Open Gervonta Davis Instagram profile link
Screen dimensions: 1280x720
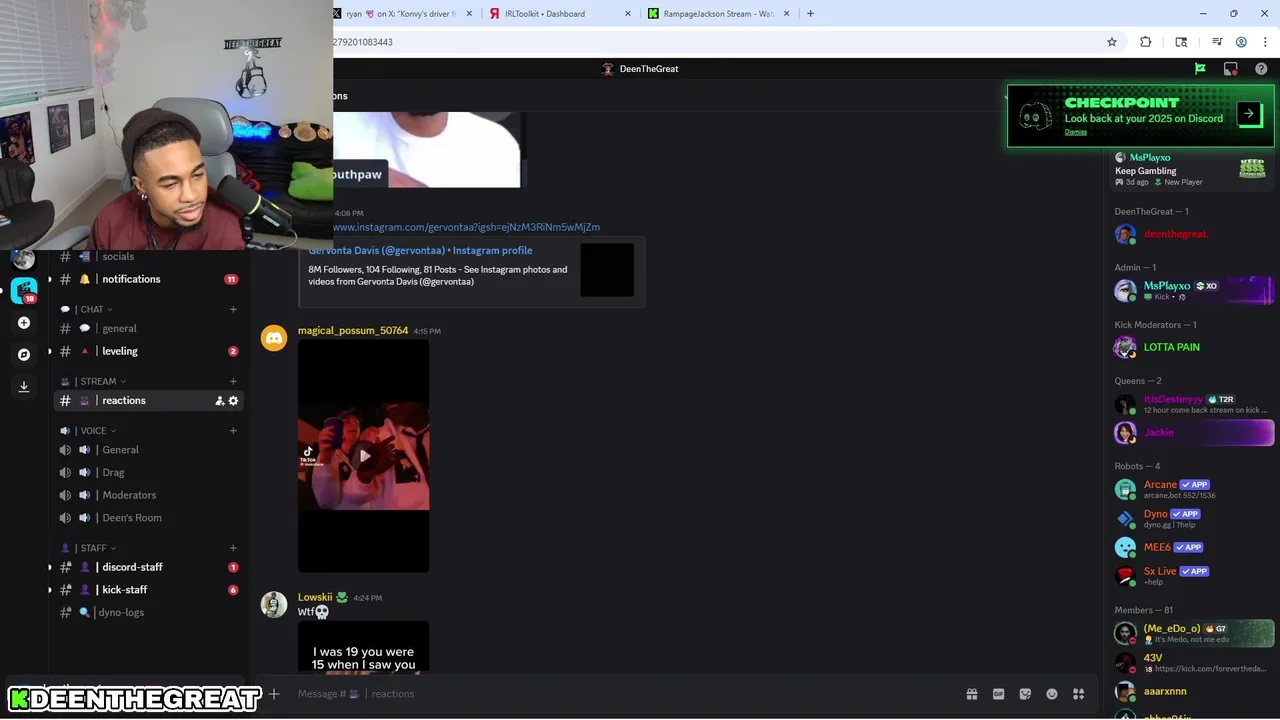pos(420,251)
